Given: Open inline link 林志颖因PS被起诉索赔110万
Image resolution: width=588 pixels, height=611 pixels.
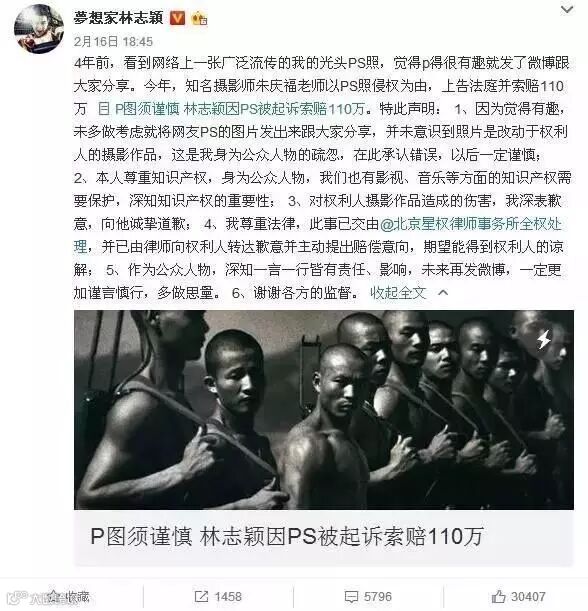Looking at the screenshot, I should [x=274, y=109].
